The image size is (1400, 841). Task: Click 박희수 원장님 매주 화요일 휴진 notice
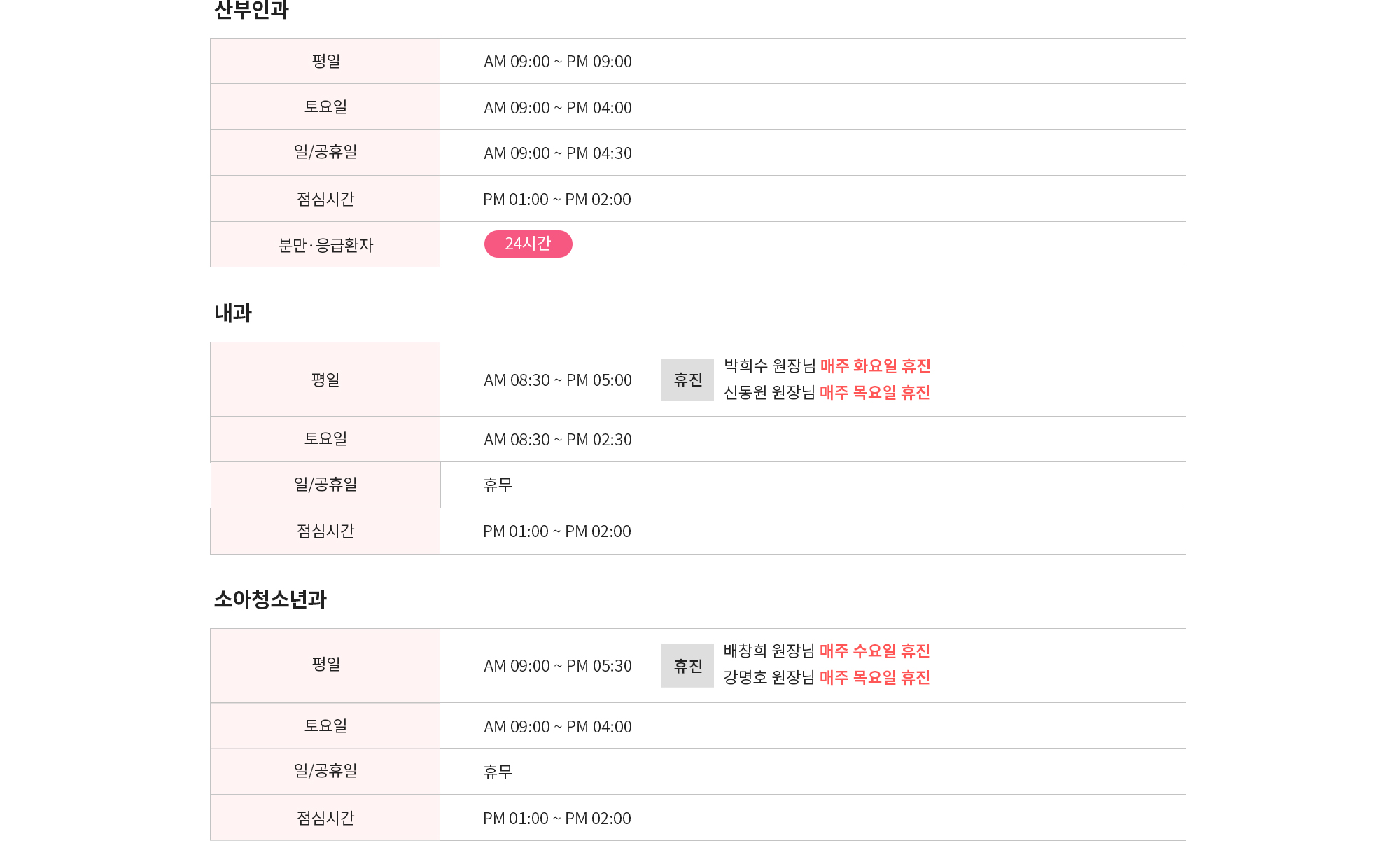pos(827,366)
